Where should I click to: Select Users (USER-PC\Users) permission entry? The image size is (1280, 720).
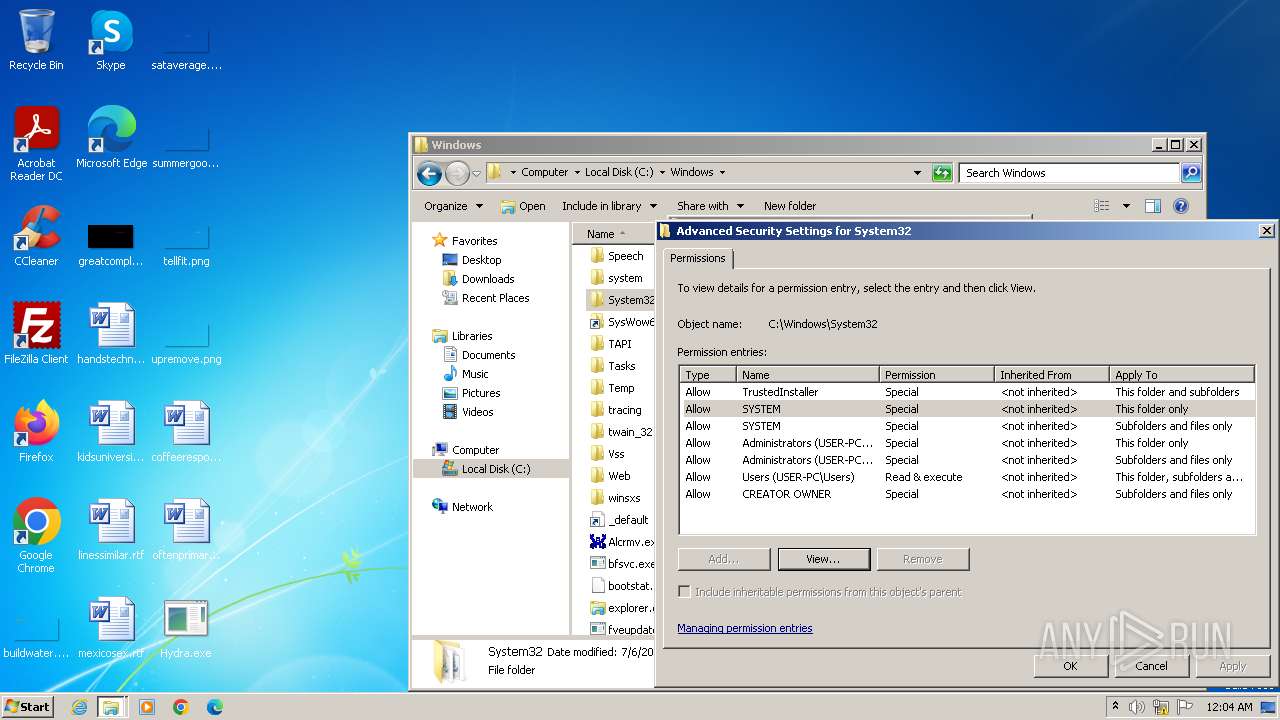point(967,477)
